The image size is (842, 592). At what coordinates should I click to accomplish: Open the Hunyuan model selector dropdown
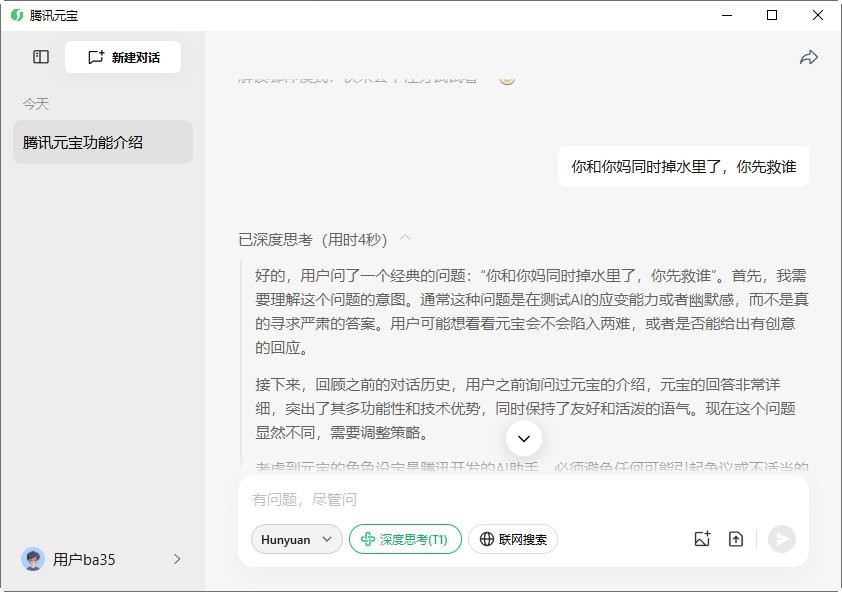296,539
